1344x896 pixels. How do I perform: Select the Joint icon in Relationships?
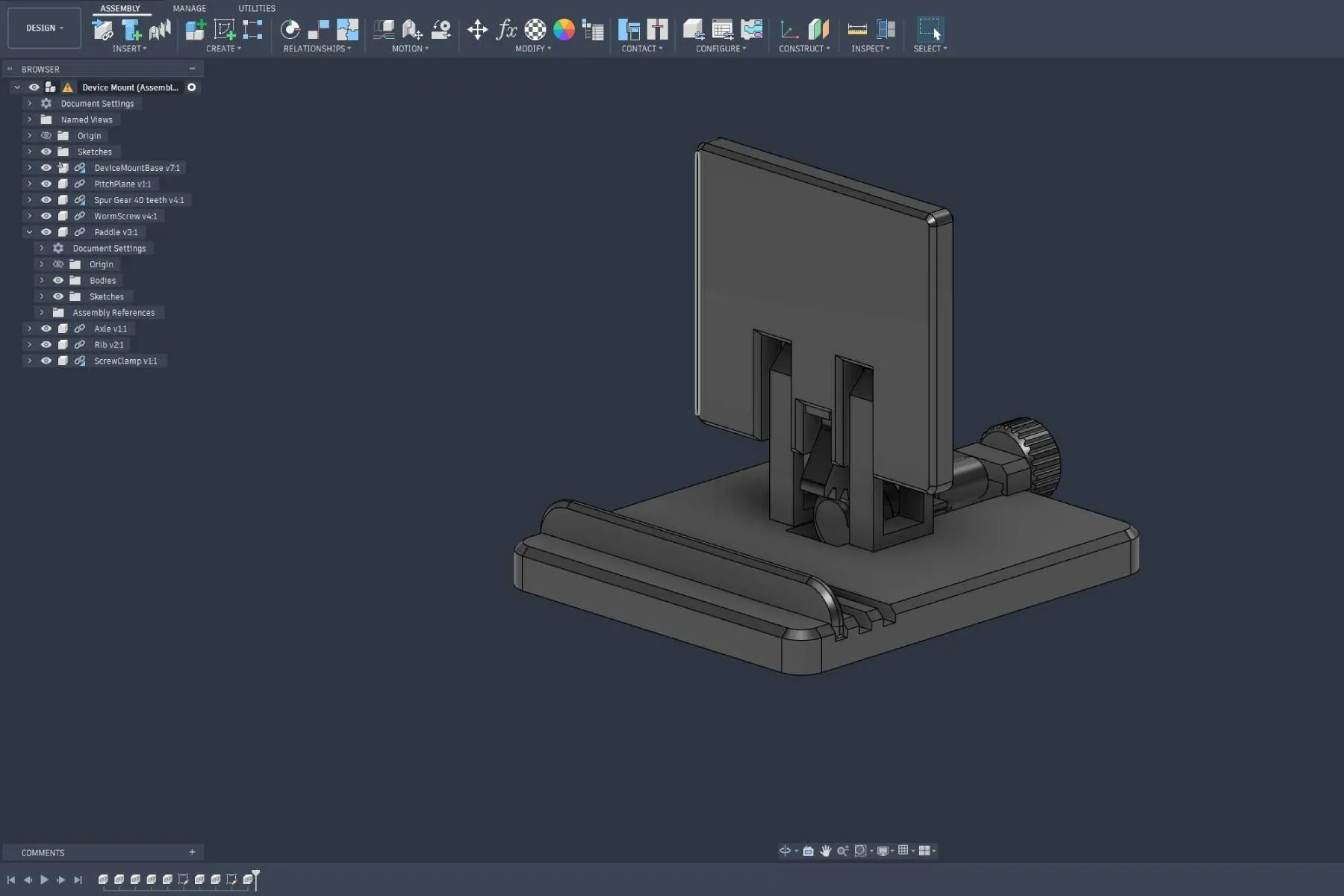[290, 30]
